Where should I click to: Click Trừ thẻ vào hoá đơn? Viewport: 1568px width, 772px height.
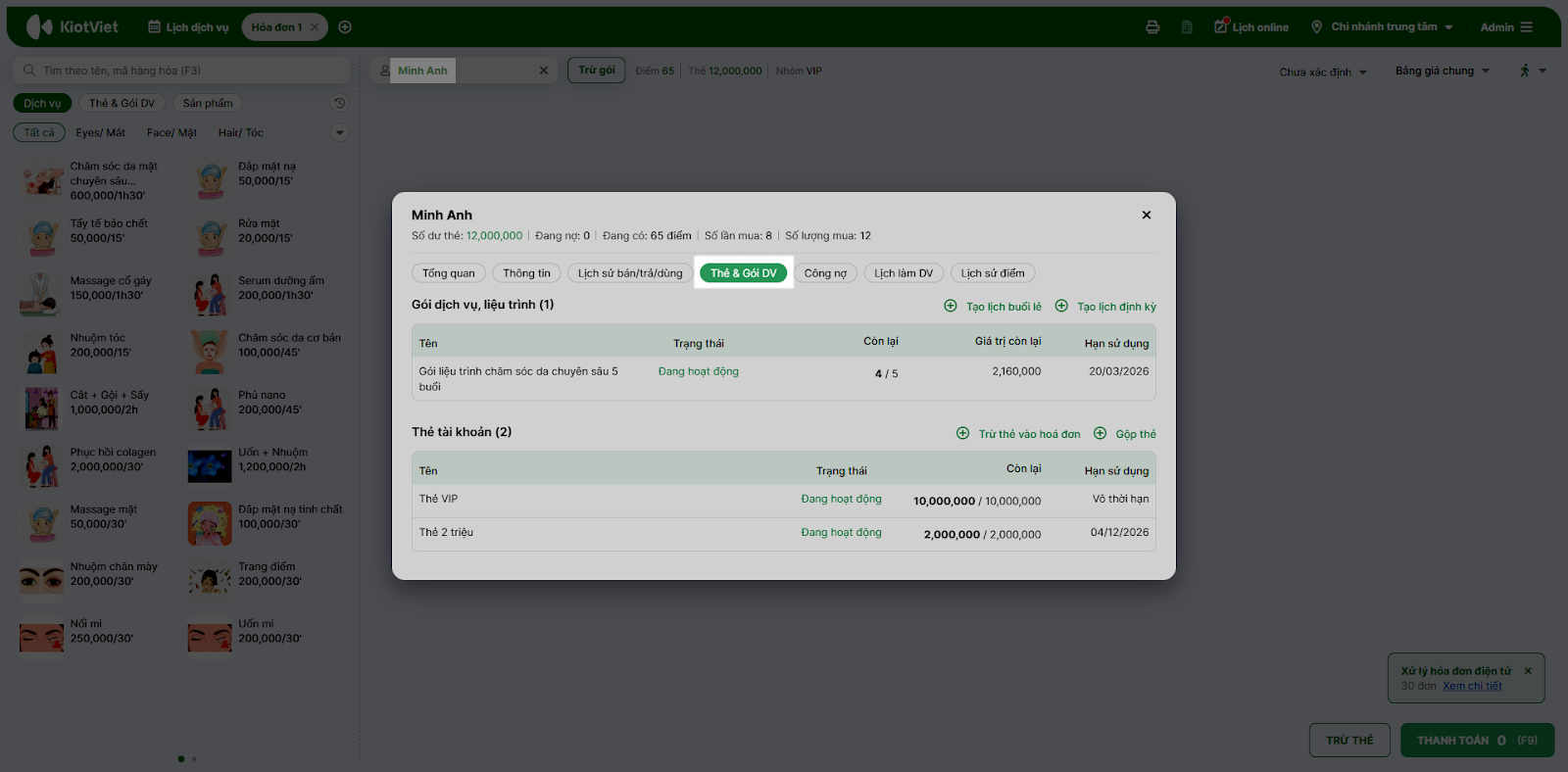pyautogui.click(x=1018, y=434)
